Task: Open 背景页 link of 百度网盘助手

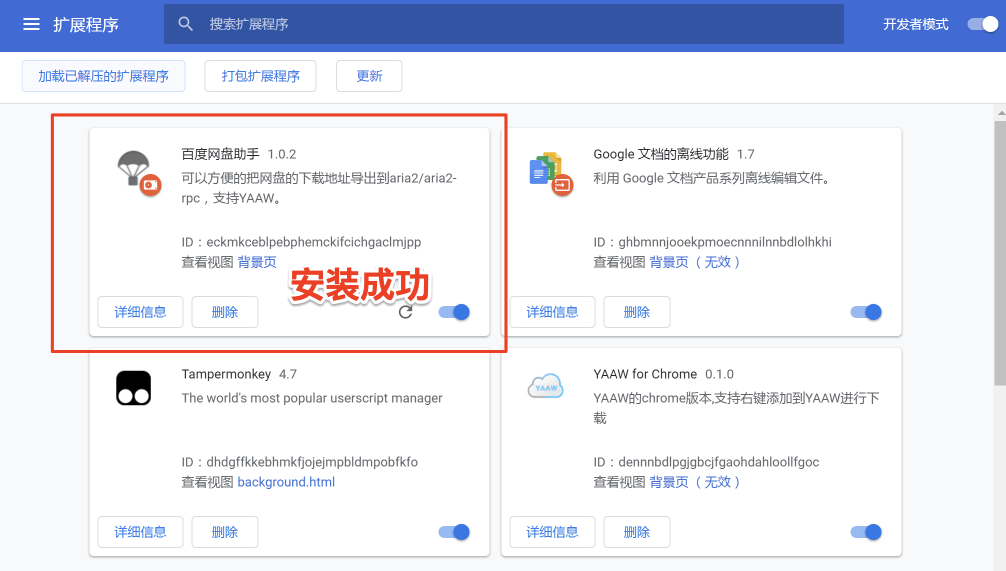Action: click(x=257, y=262)
